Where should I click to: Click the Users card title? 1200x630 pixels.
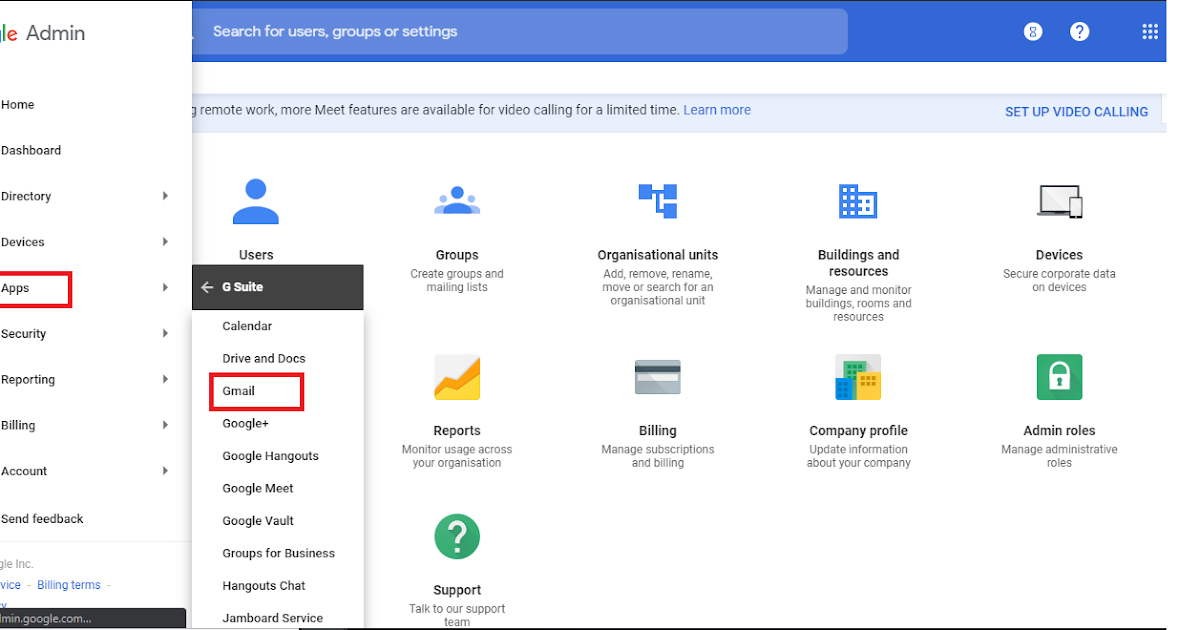tap(256, 255)
